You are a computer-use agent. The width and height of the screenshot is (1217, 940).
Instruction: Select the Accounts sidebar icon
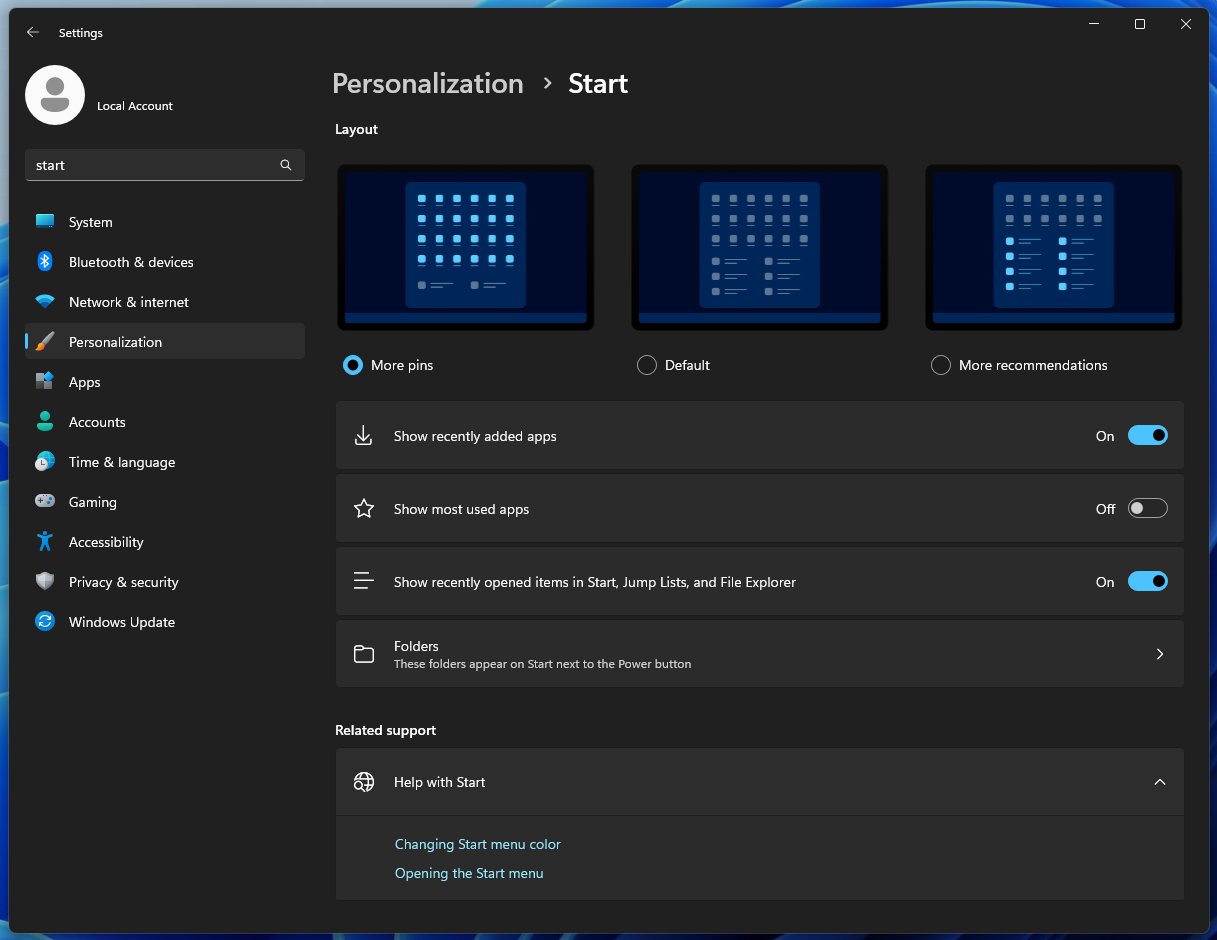(44, 421)
